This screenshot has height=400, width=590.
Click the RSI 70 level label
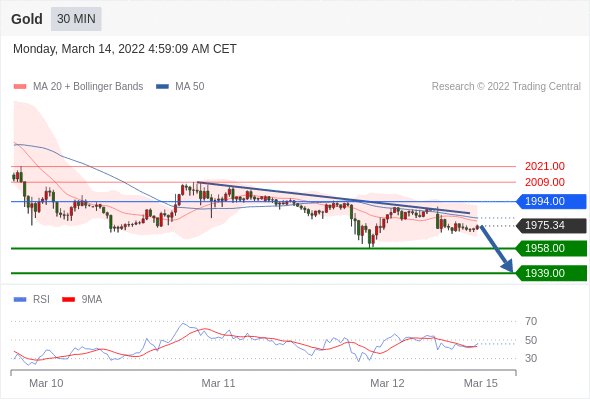coord(531,321)
